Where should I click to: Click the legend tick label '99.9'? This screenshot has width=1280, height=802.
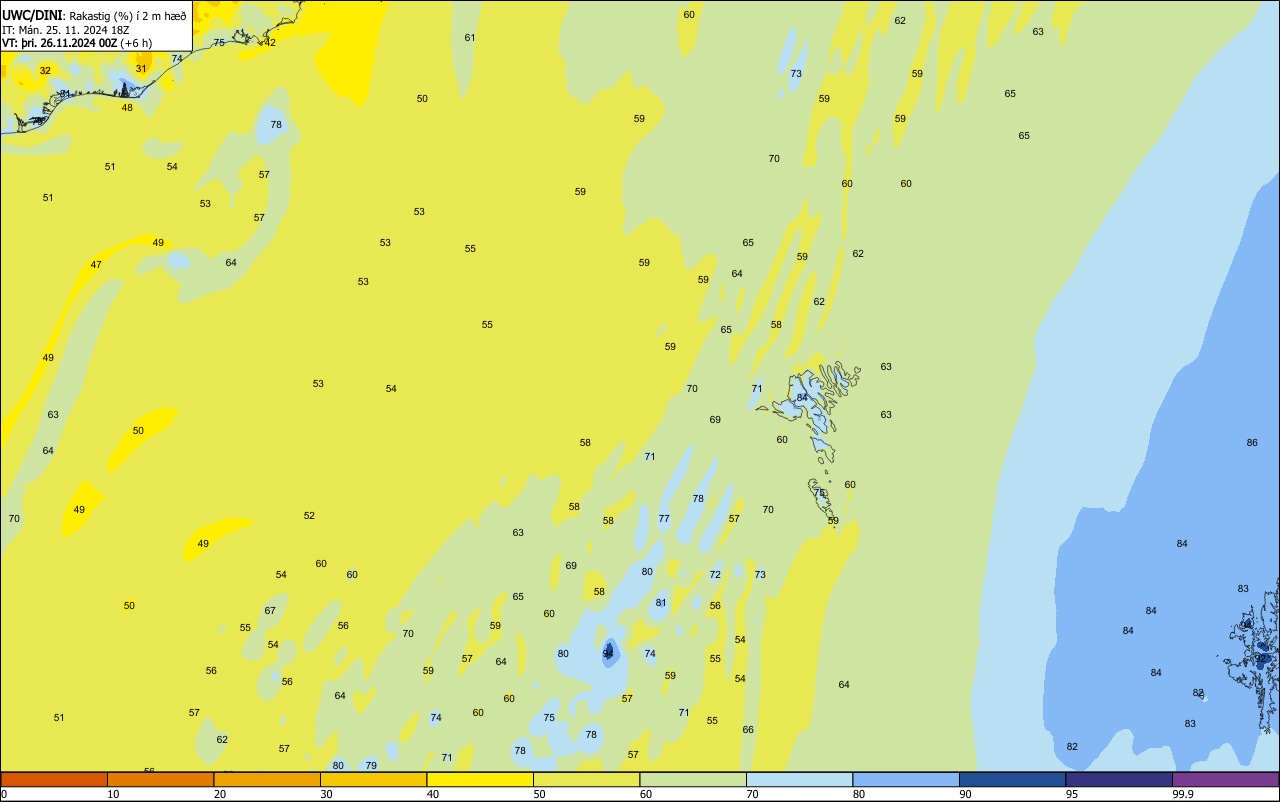click(1183, 794)
